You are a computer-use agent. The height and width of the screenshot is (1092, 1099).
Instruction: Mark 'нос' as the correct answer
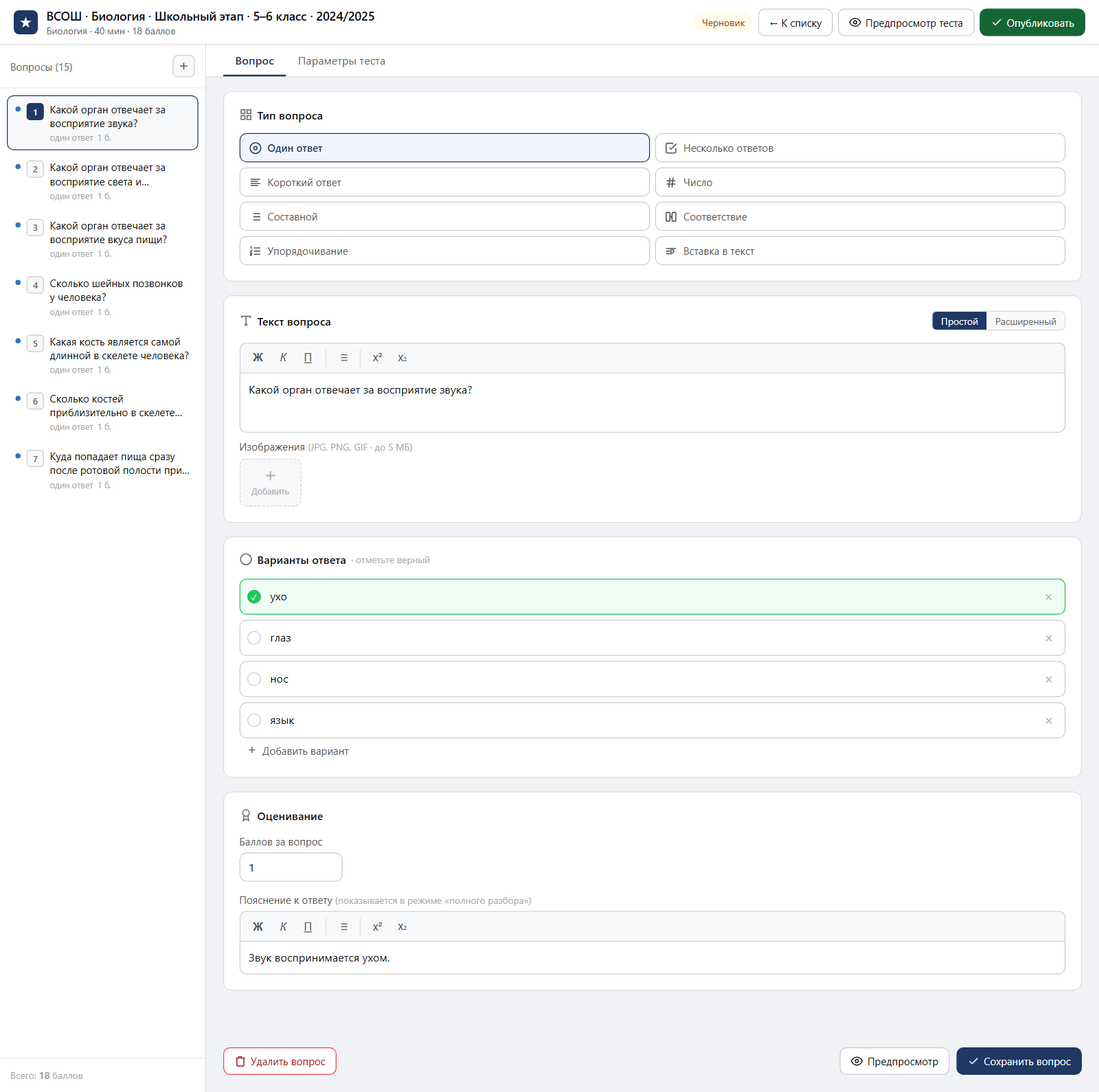(x=254, y=679)
